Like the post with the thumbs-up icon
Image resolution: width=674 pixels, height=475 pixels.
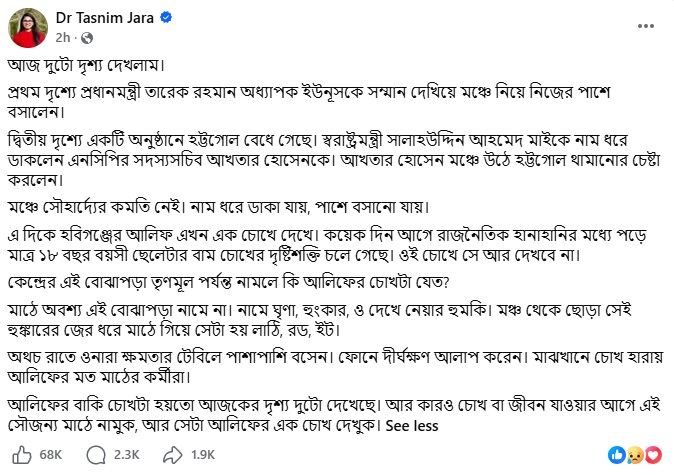[x=21, y=455]
